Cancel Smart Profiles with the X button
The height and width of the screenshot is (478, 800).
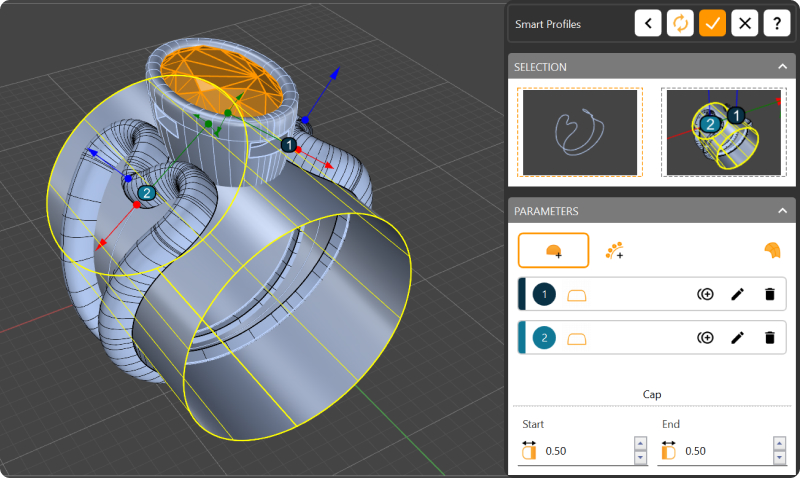744,23
